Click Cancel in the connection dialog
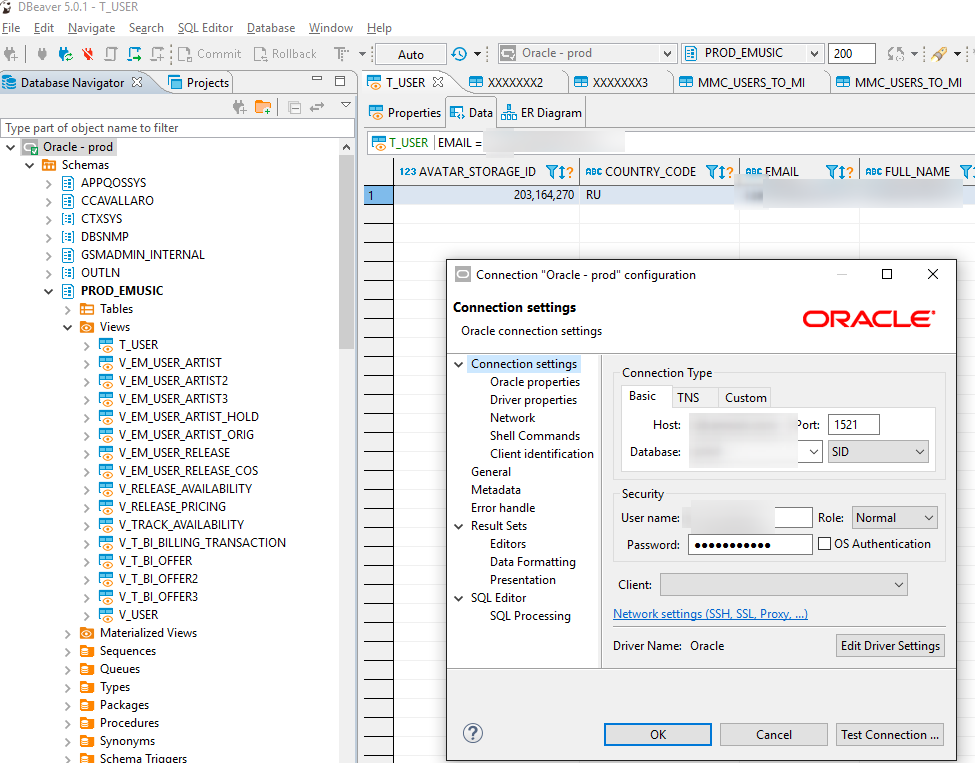This screenshot has width=975, height=763. coord(774,734)
